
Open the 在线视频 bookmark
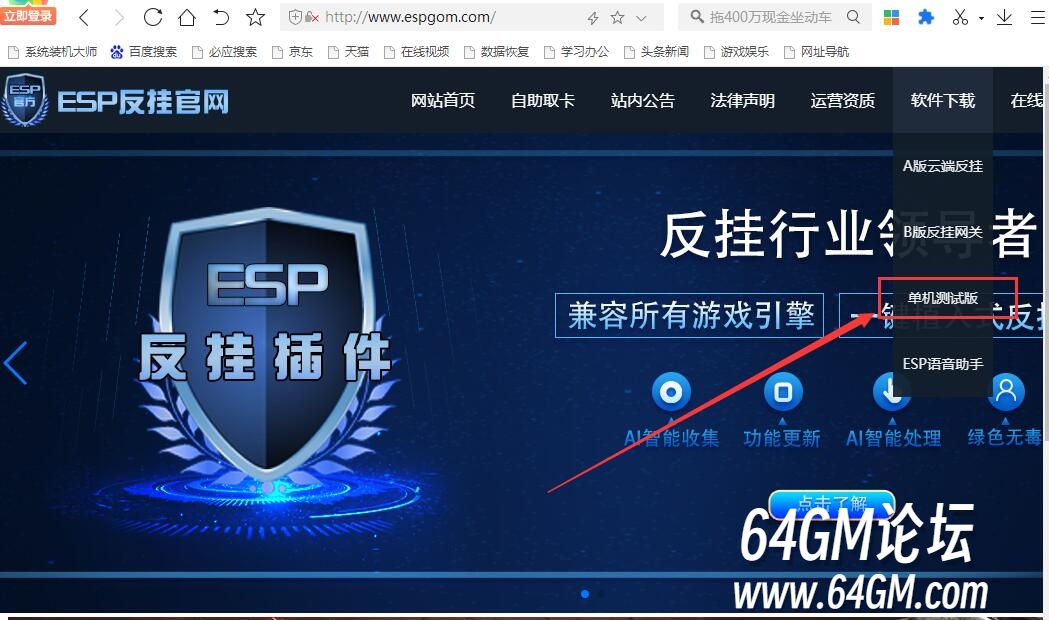(x=416, y=52)
